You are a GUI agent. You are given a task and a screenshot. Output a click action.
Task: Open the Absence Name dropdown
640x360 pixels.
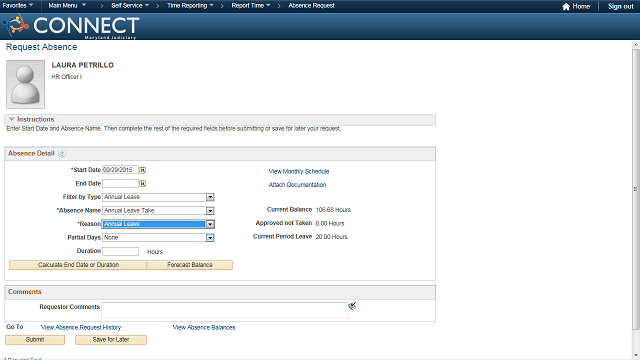tap(210, 211)
